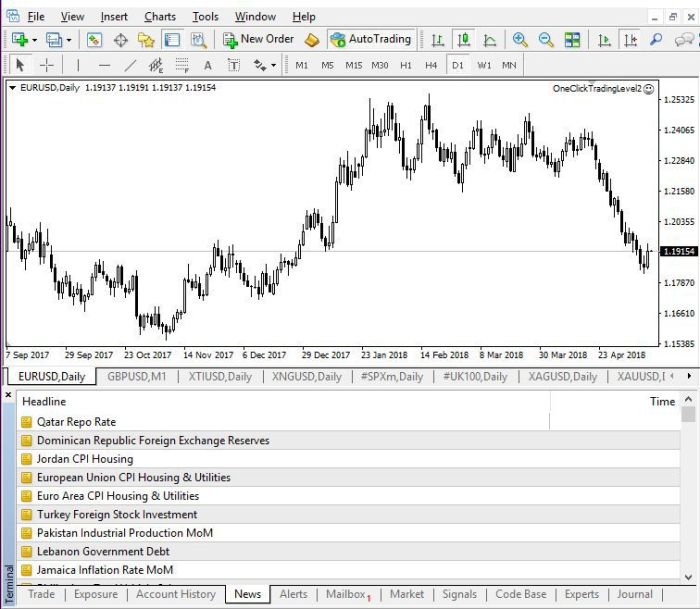Switch to Candlesticks chart display
The image size is (700, 609).
[464, 40]
